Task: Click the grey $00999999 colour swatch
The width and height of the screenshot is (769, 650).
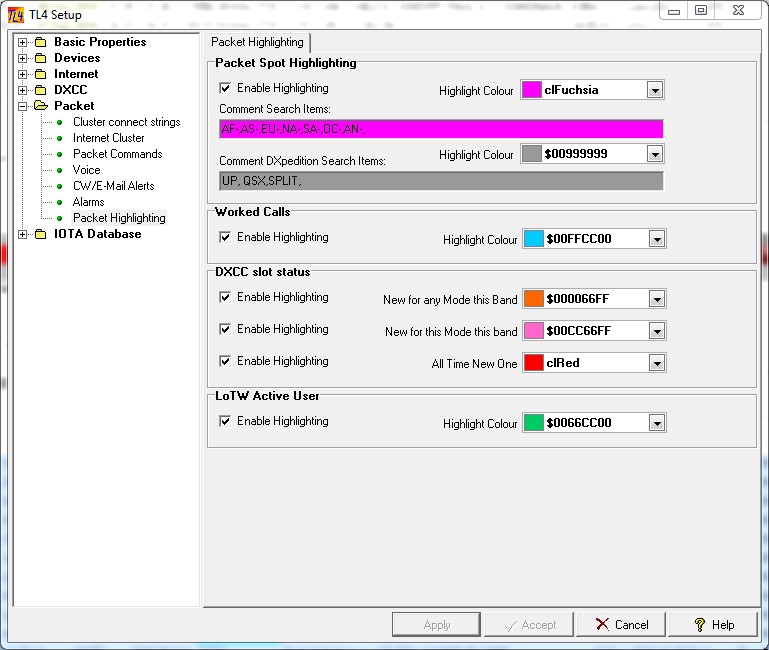Action: pyautogui.click(x=532, y=154)
